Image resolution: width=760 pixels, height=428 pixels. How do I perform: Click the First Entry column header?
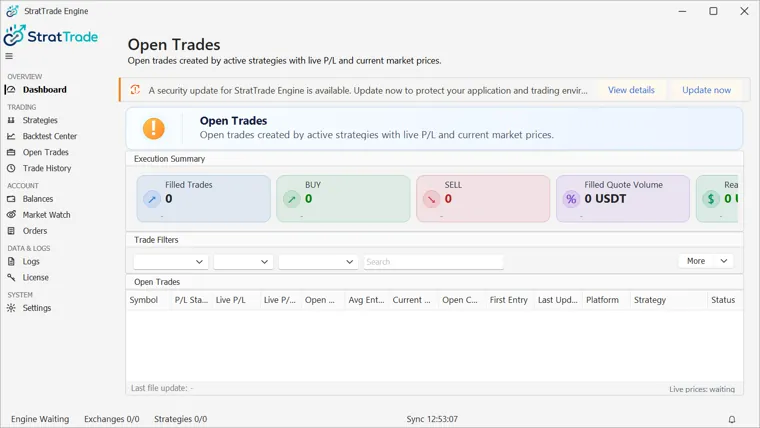[508, 300]
